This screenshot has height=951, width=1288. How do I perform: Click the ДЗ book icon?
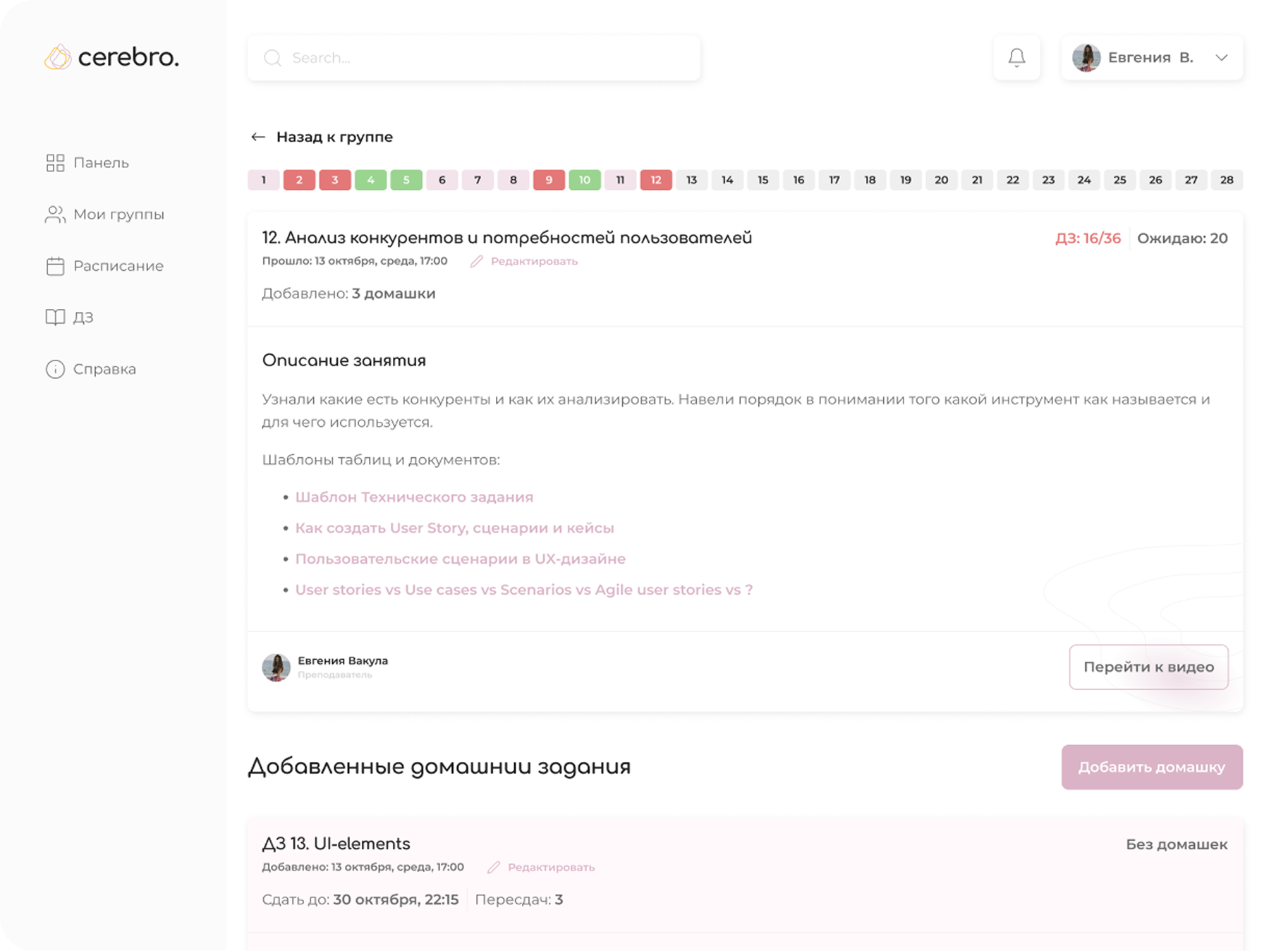55,317
